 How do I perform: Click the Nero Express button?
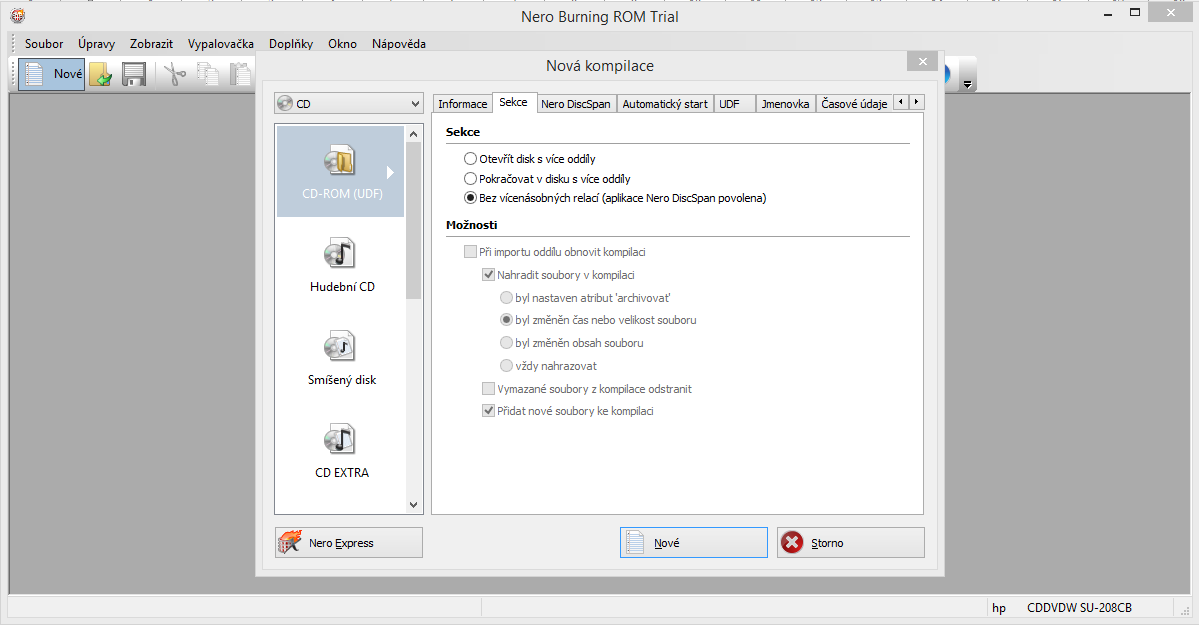tap(349, 542)
